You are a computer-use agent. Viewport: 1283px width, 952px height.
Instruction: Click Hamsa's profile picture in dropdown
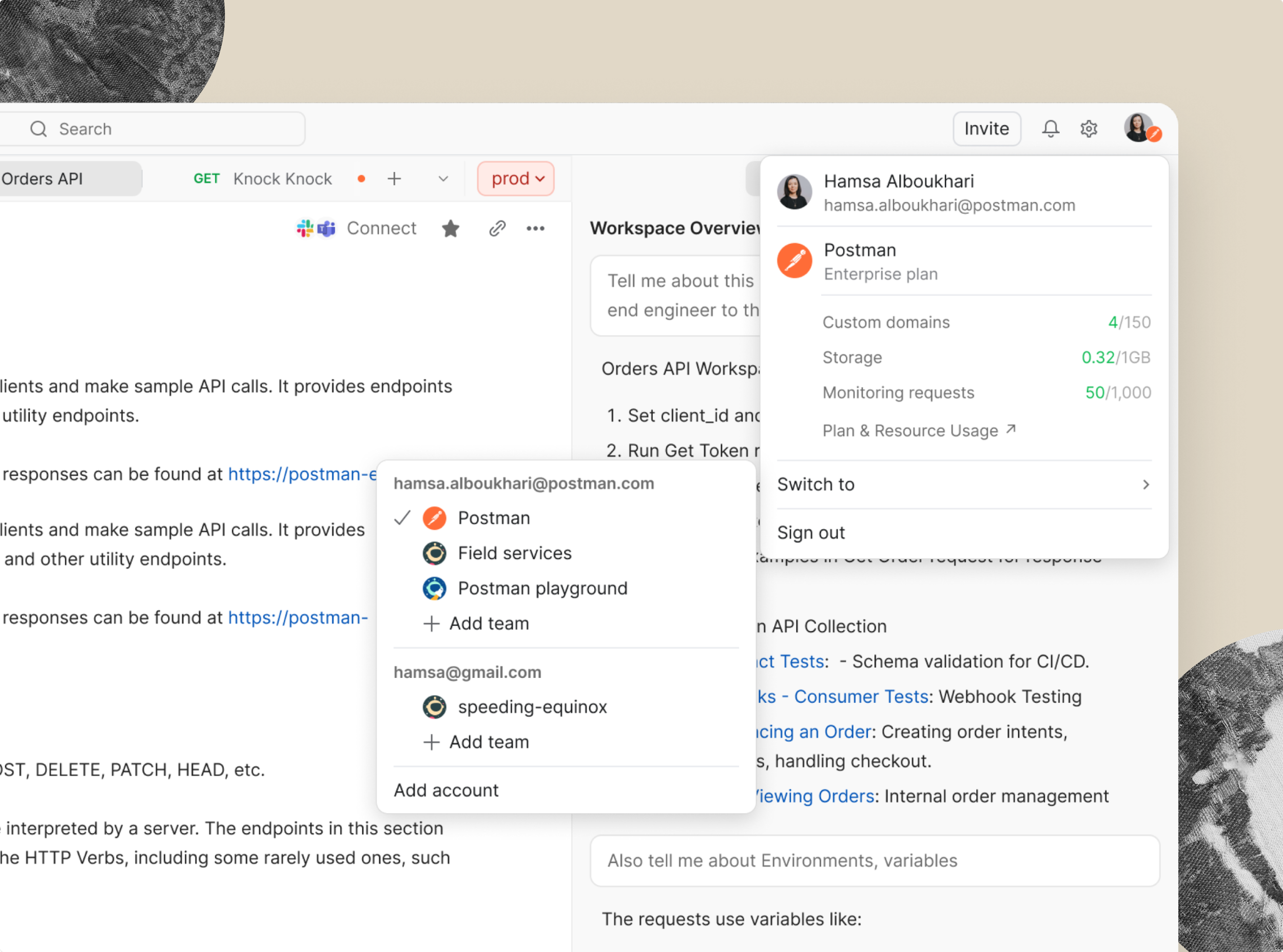tap(794, 192)
